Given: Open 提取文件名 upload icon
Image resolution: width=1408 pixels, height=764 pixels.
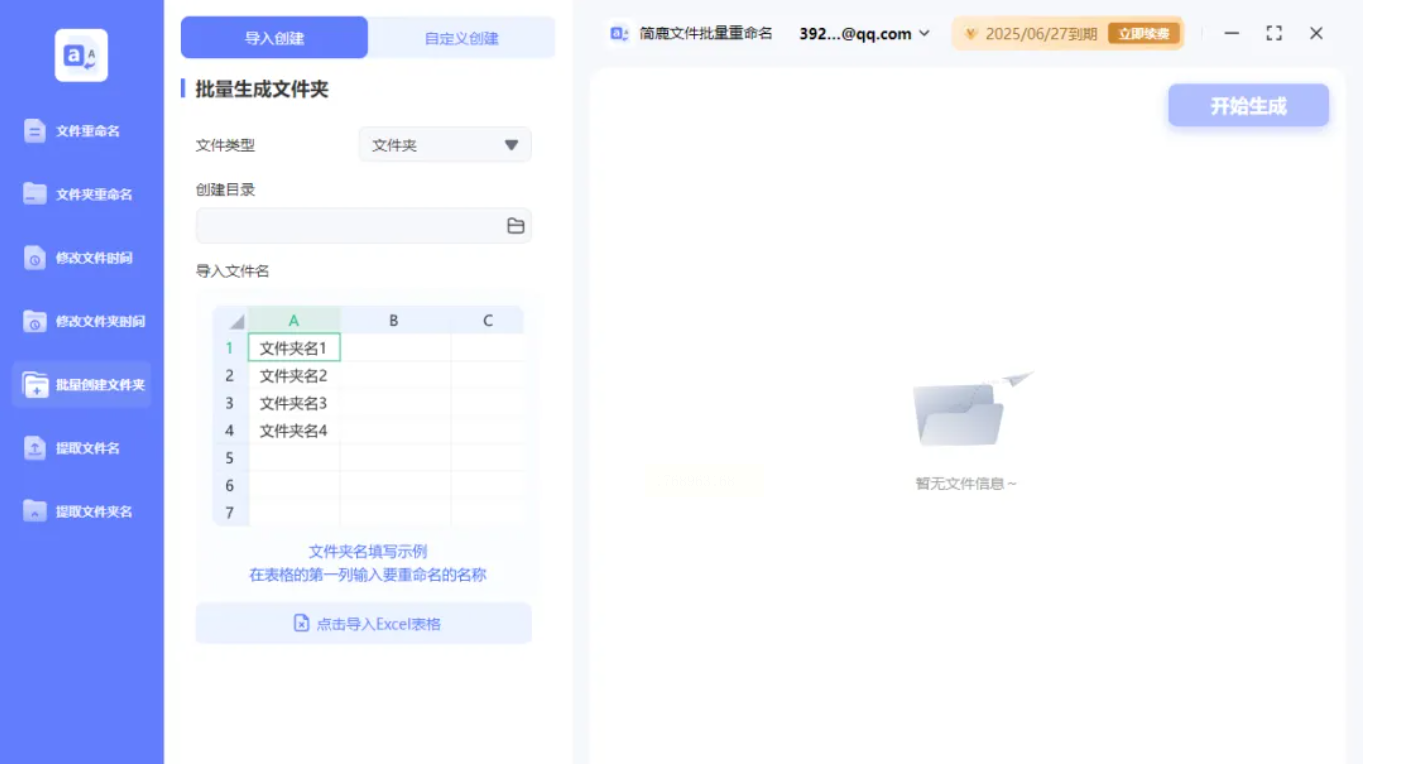Looking at the screenshot, I should tap(35, 448).
